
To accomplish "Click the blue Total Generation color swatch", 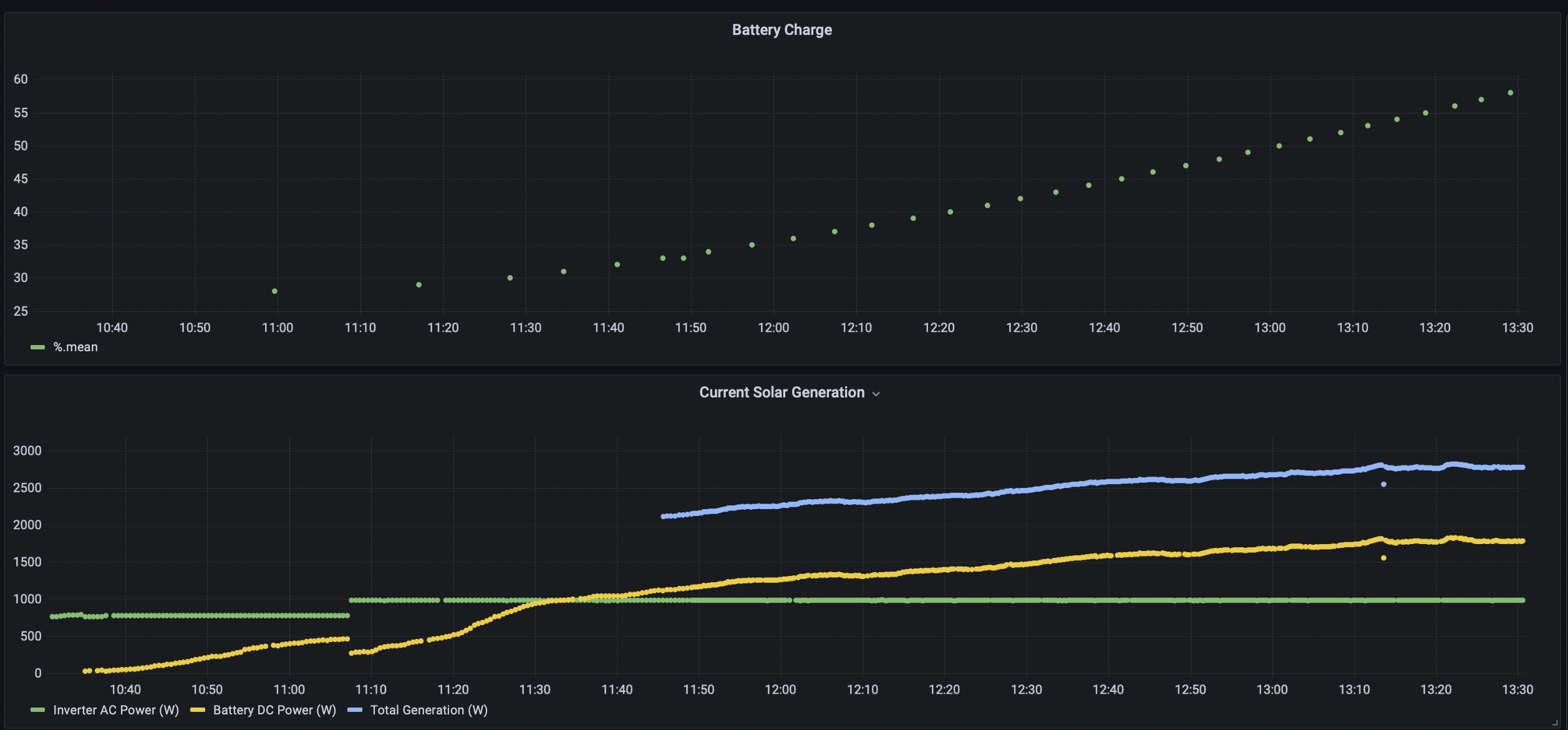I will coord(355,710).
